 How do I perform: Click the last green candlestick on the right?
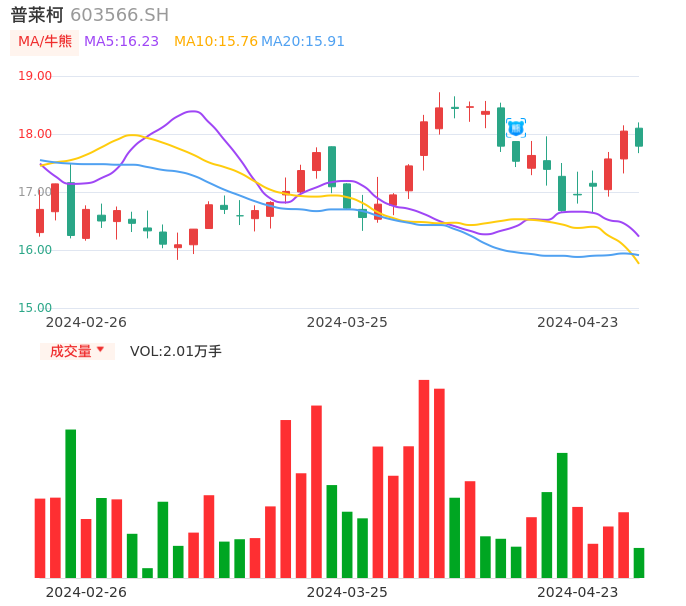tap(639, 137)
